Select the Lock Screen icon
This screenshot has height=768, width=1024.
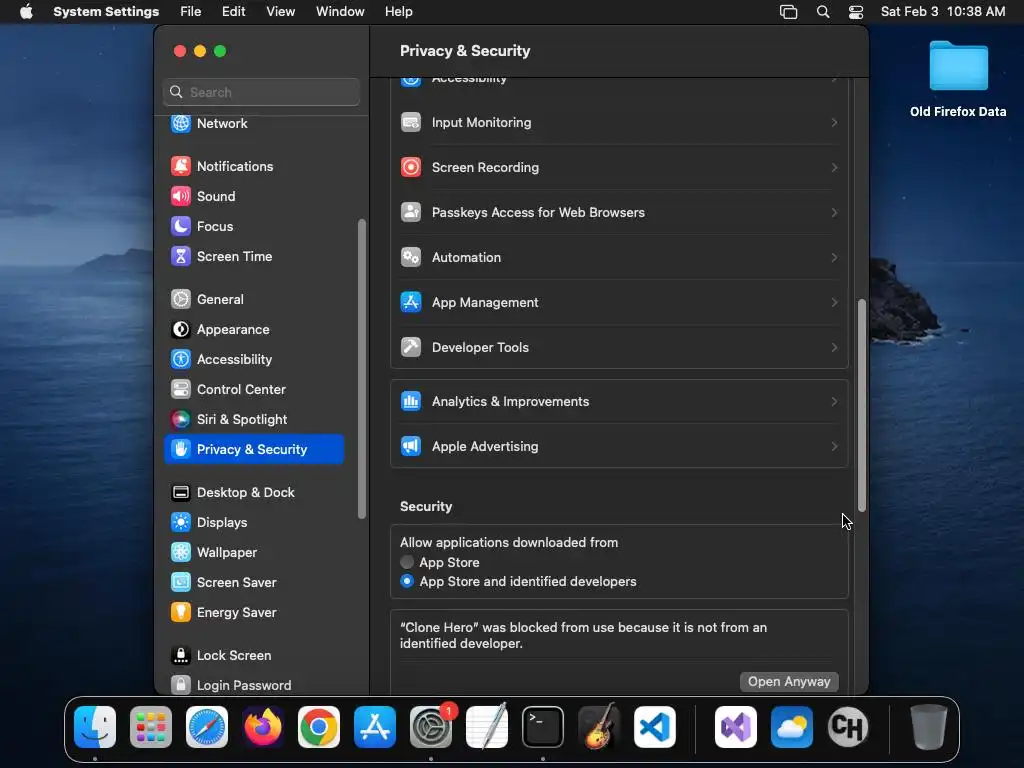click(x=181, y=655)
